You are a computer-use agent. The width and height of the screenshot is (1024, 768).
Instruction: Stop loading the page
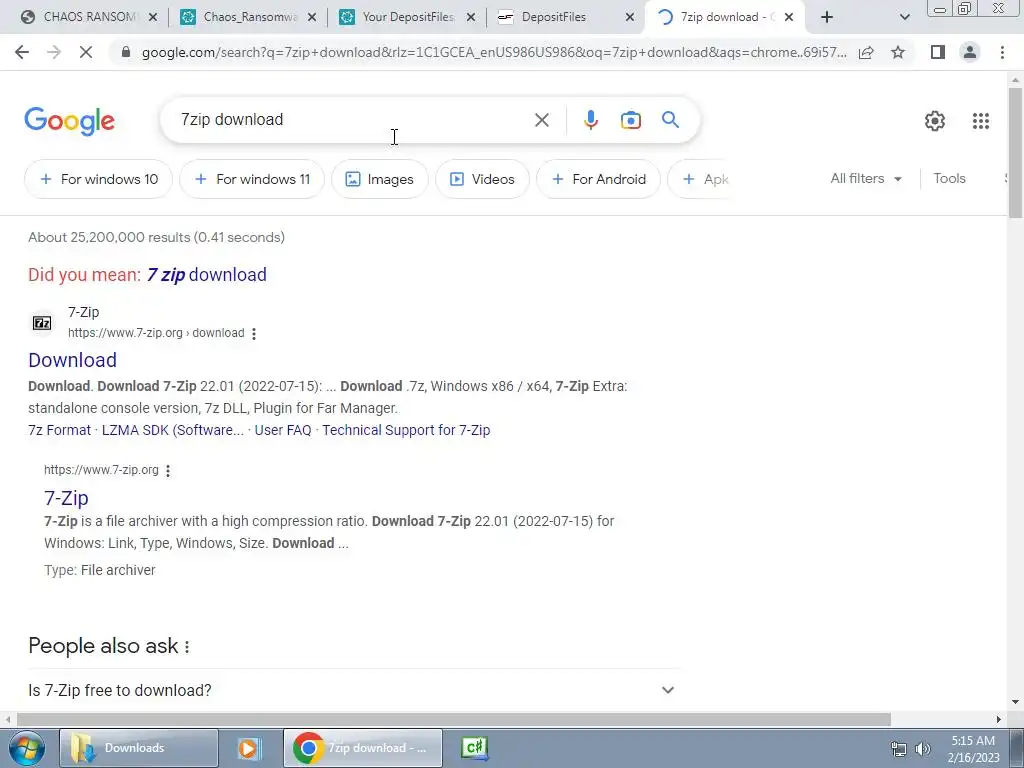pos(86,52)
